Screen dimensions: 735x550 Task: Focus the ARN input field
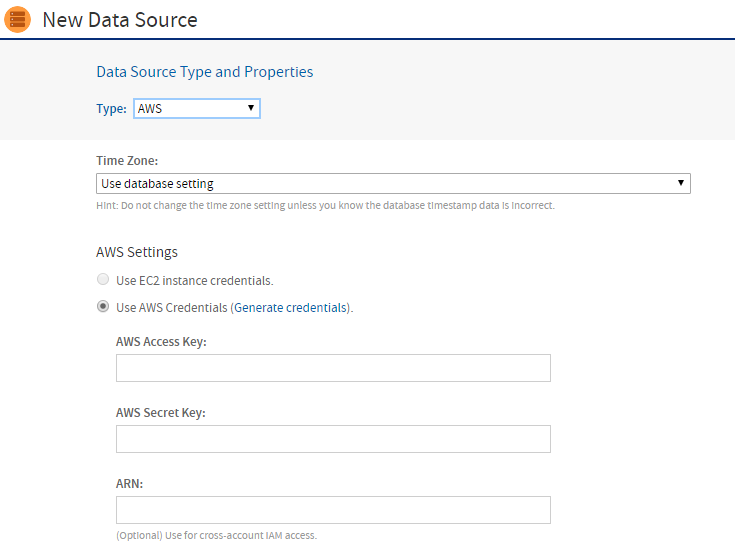pyautogui.click(x=333, y=510)
